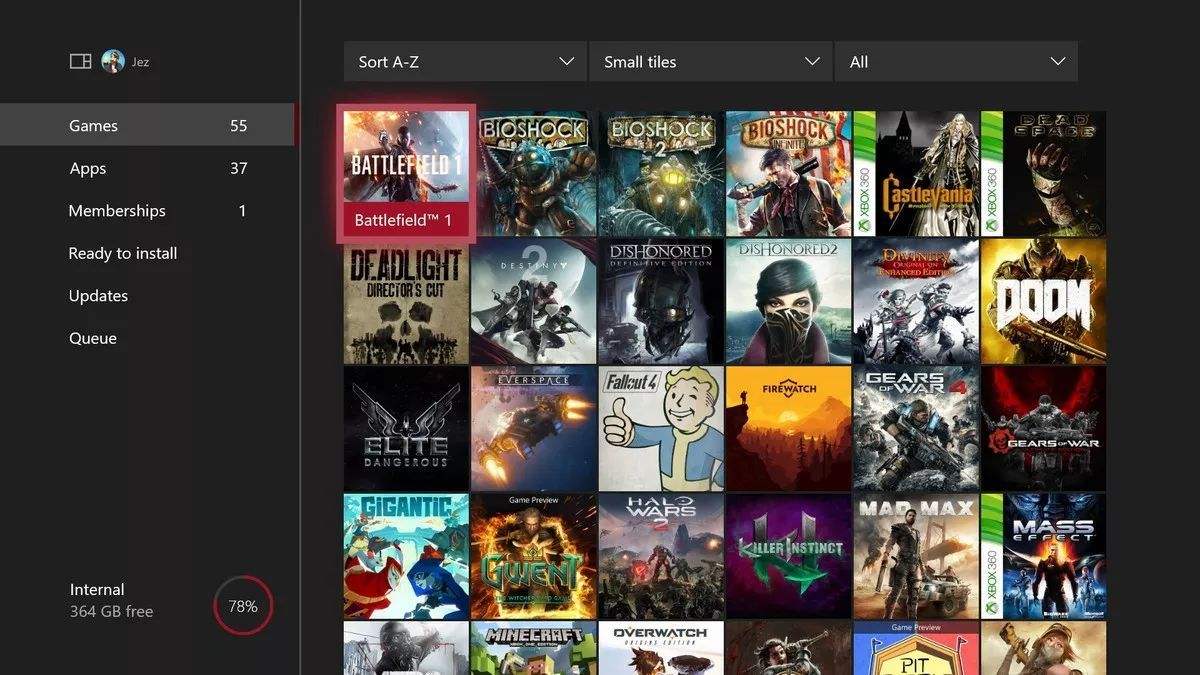The width and height of the screenshot is (1200, 675).
Task: Open the Jez profile avatar
Action: point(113,61)
